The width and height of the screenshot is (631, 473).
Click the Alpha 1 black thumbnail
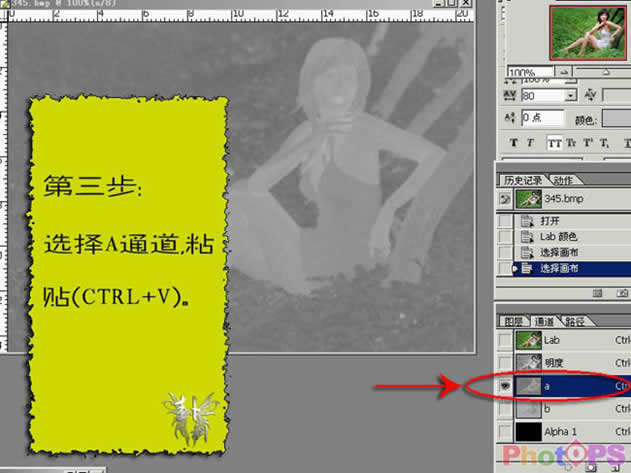click(529, 432)
